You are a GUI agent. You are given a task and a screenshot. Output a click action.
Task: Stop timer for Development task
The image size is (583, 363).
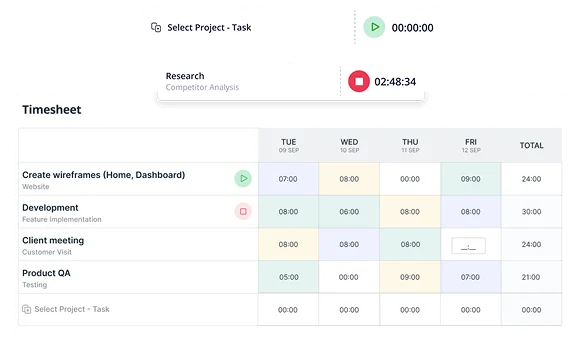click(243, 211)
